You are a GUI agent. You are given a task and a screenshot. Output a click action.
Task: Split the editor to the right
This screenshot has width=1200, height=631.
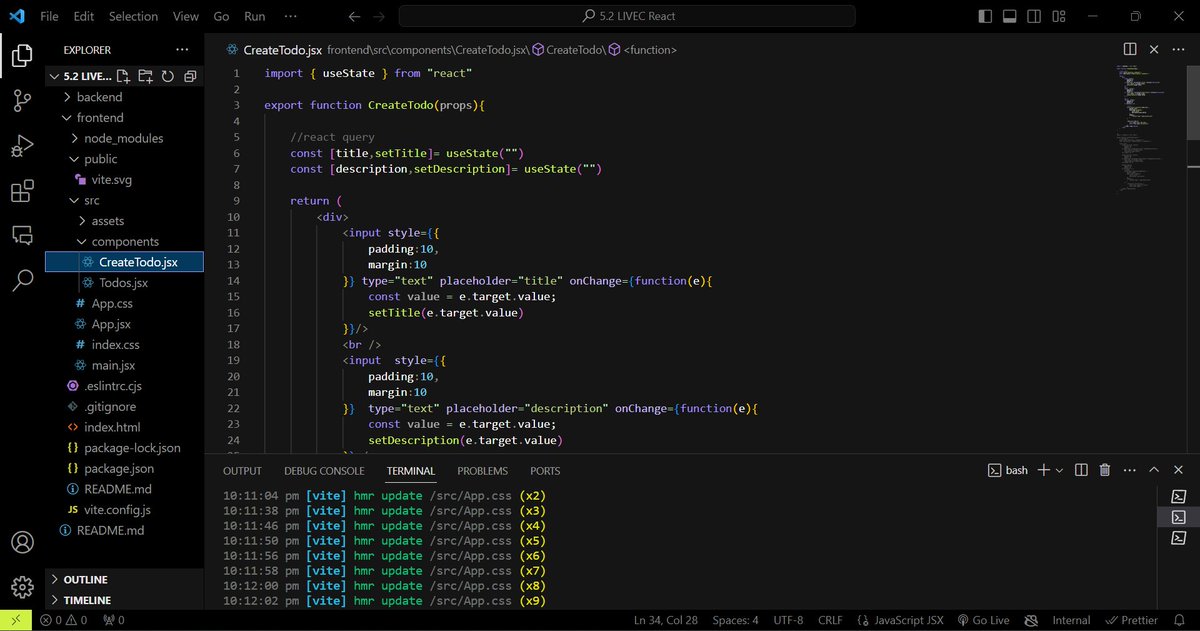1130,49
